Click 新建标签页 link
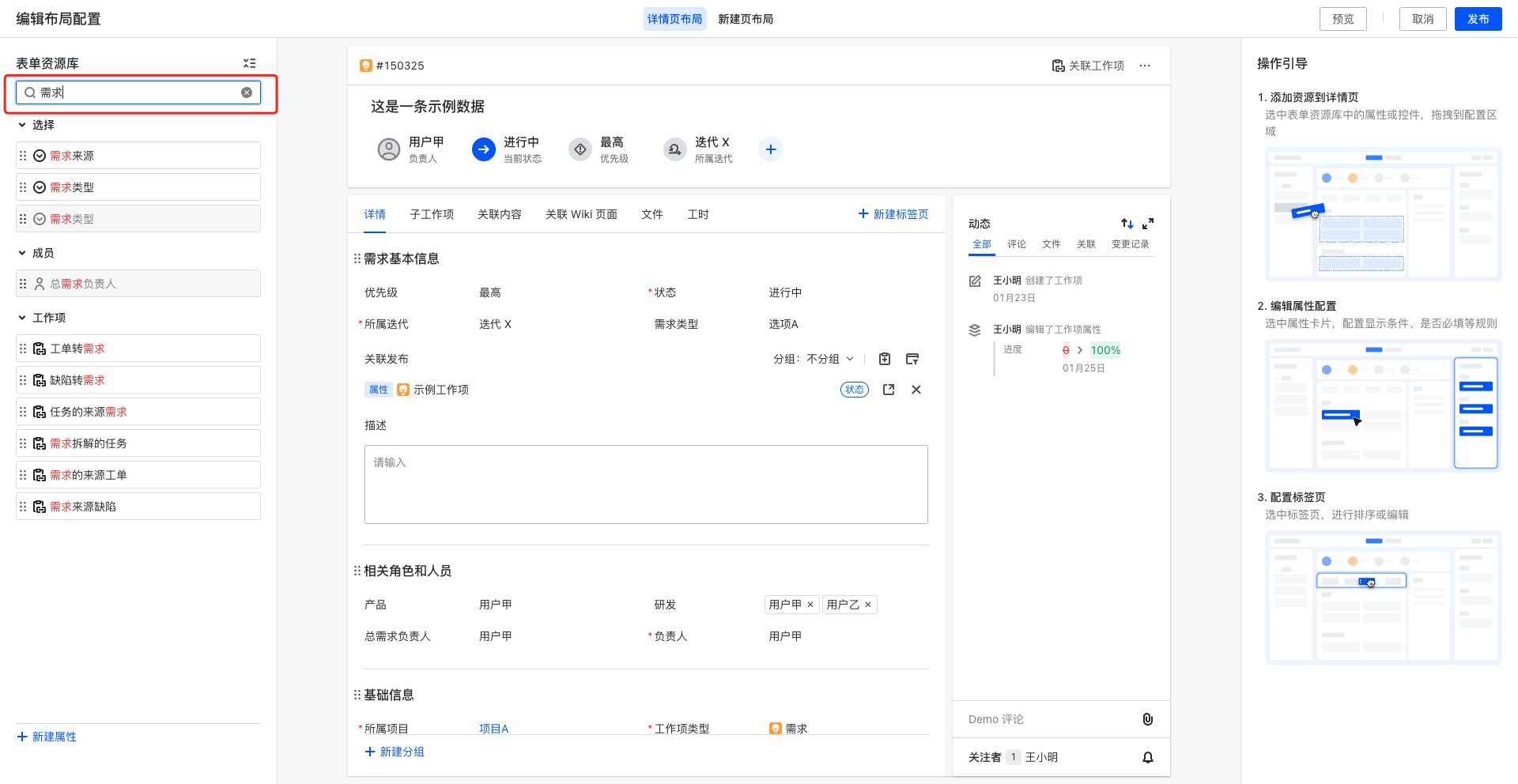Image resolution: width=1518 pixels, height=784 pixels. (x=893, y=214)
